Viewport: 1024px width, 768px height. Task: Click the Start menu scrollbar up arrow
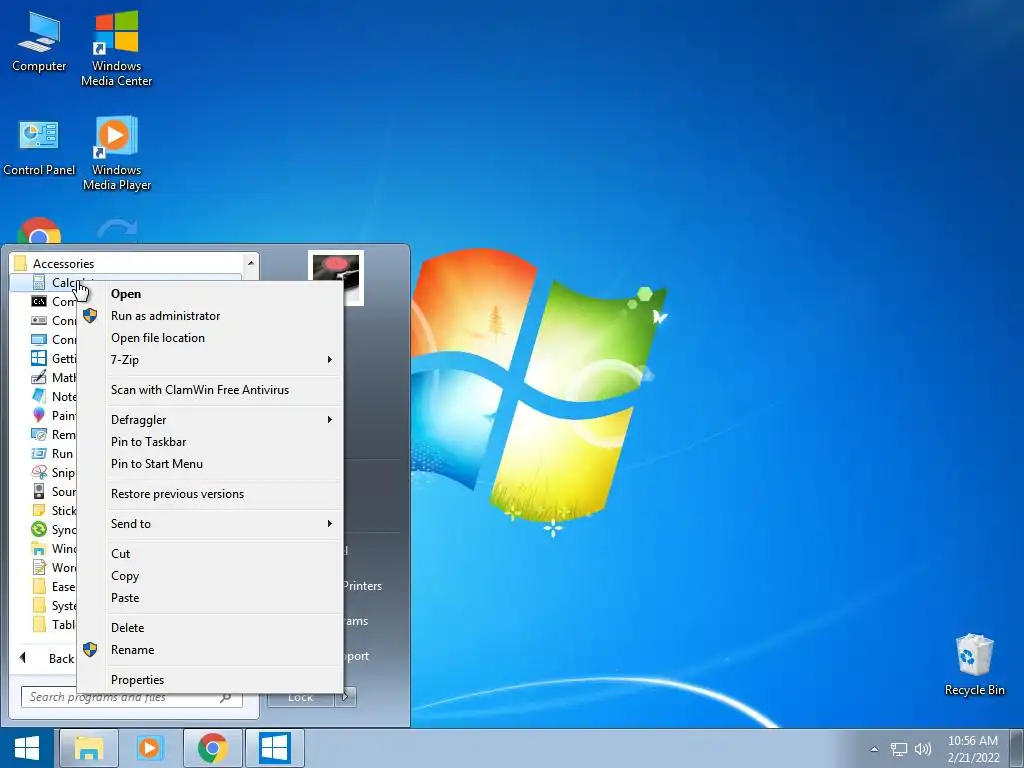(x=251, y=263)
